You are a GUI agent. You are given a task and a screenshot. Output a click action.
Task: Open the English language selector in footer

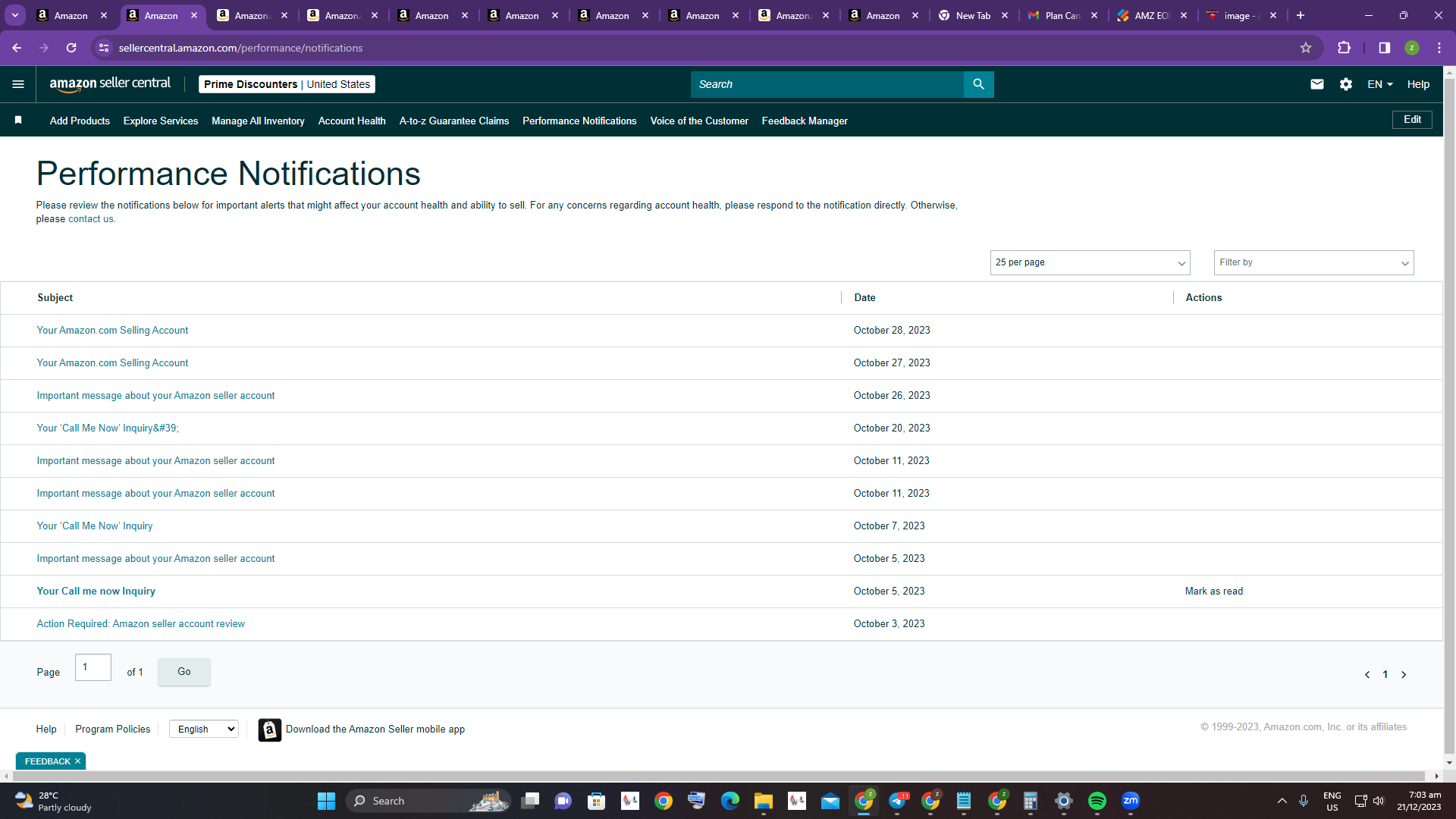click(x=204, y=730)
